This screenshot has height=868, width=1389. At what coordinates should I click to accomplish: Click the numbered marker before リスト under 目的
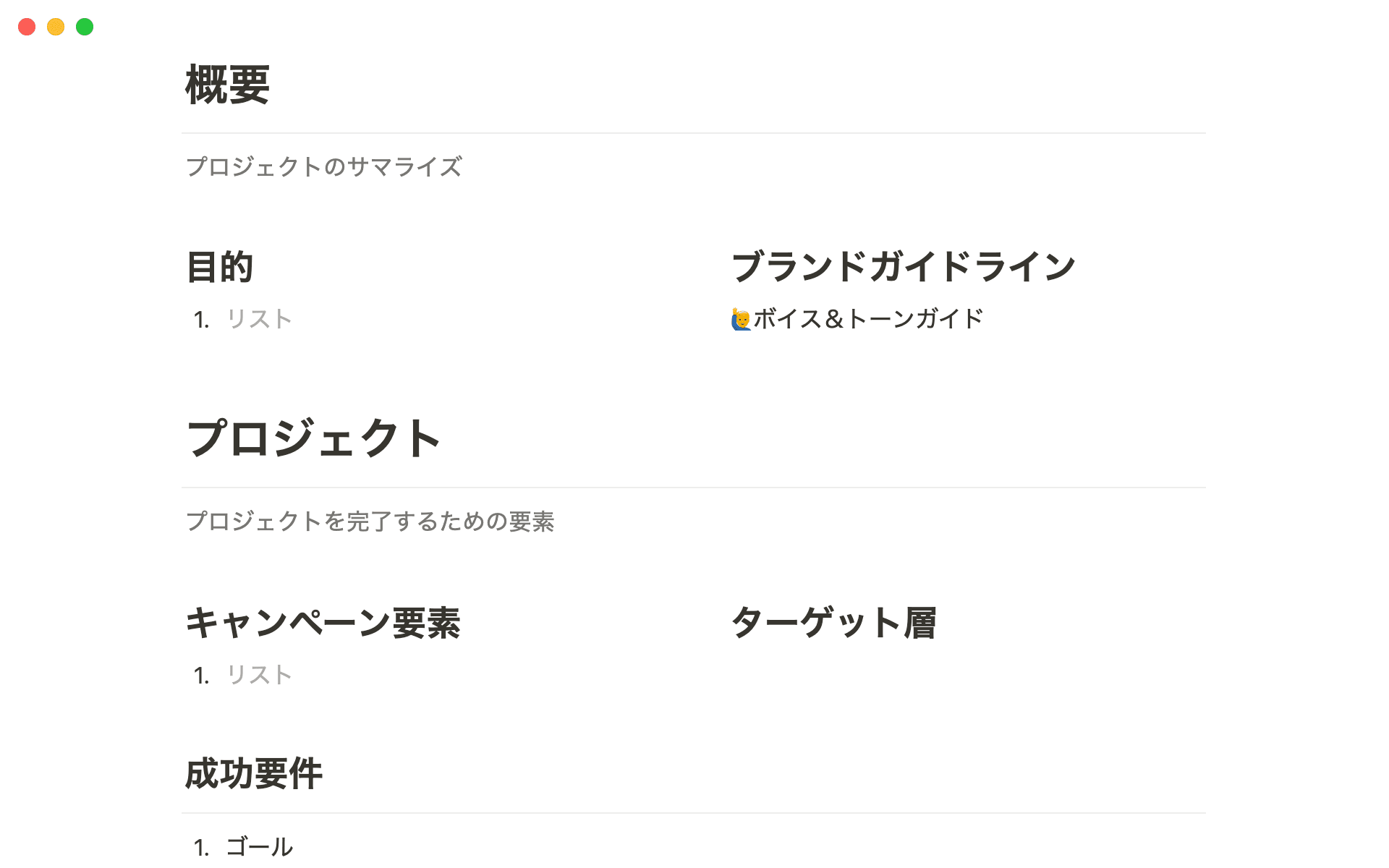point(200,318)
